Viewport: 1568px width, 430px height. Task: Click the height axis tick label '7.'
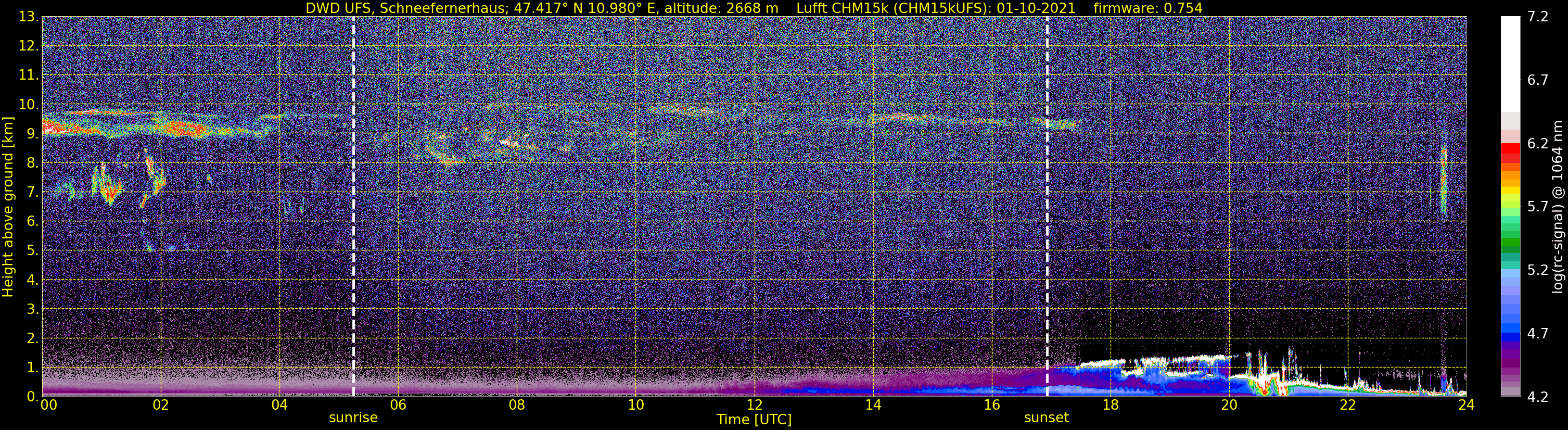coord(32,193)
